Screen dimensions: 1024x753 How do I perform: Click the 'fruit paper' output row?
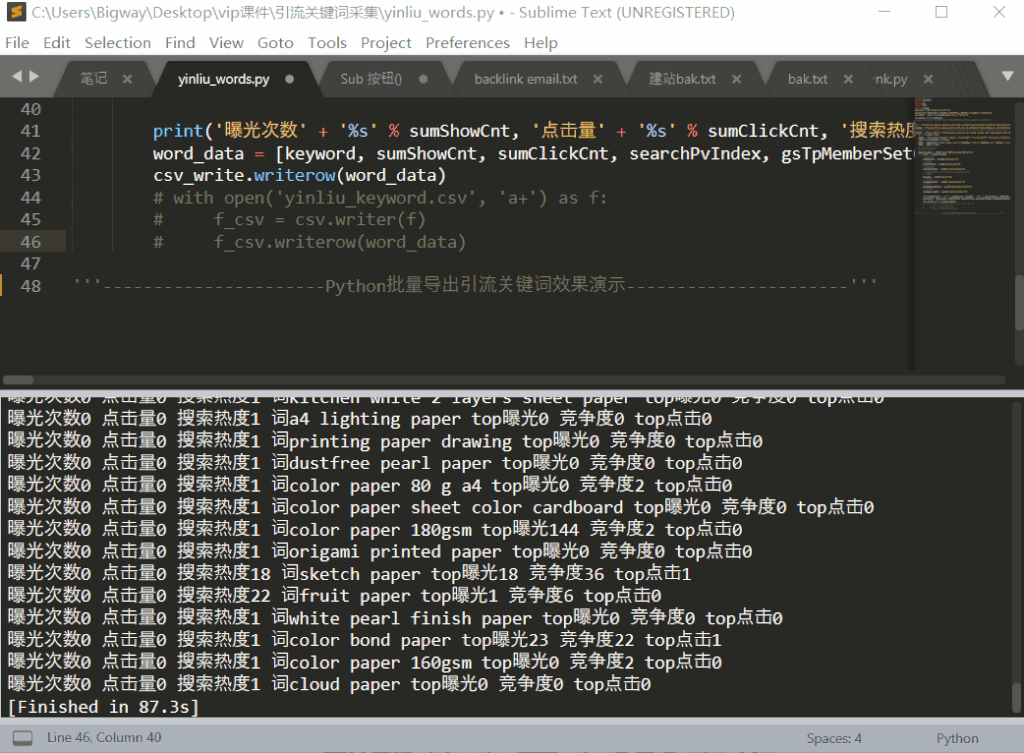coord(334,596)
